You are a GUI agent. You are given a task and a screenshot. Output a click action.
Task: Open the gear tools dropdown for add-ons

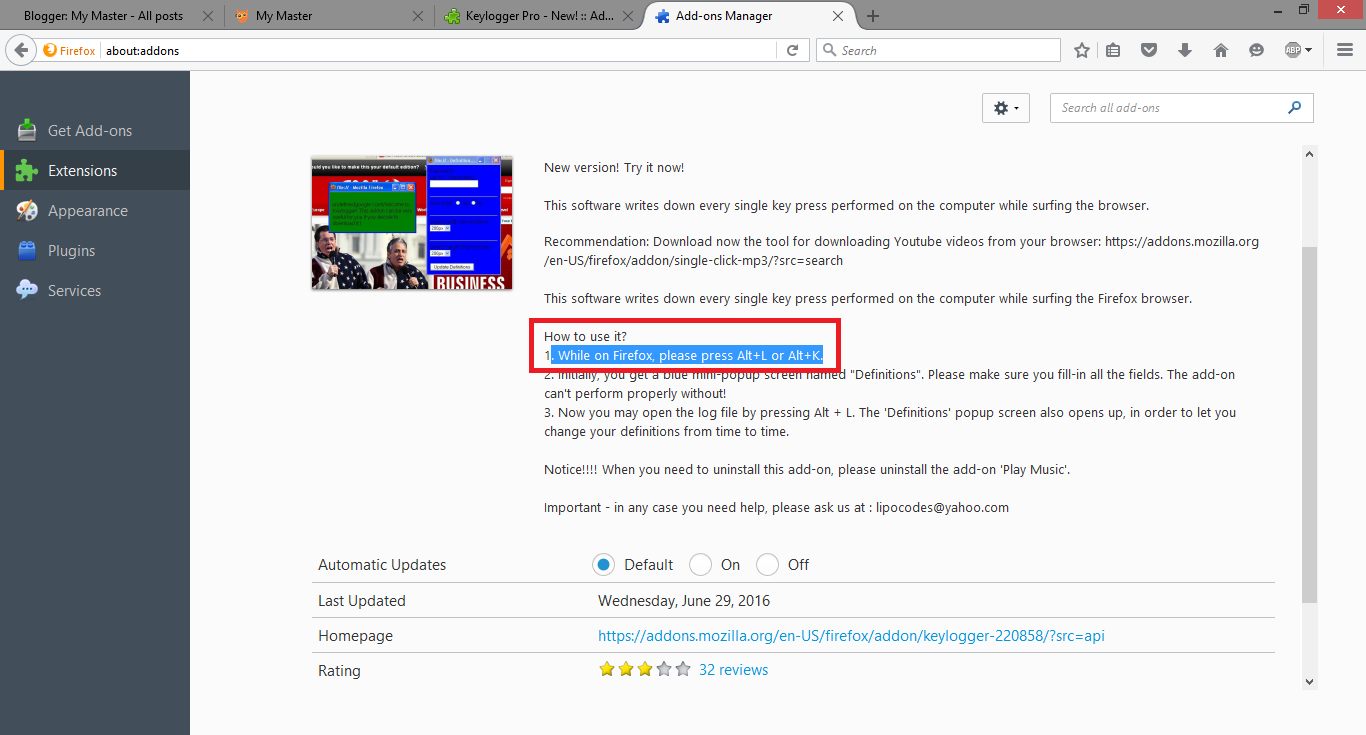[x=1006, y=108]
